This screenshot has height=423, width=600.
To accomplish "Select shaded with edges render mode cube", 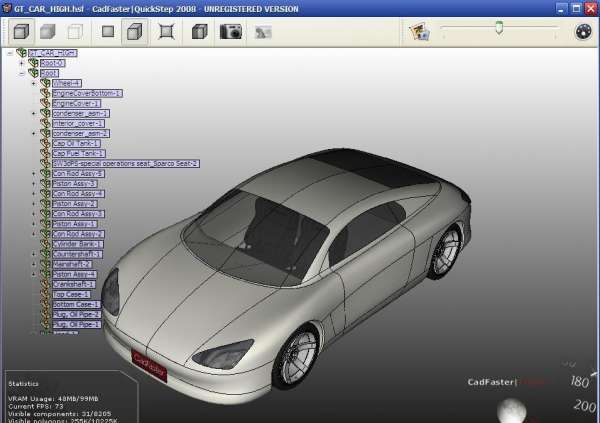I will click(x=21, y=31).
